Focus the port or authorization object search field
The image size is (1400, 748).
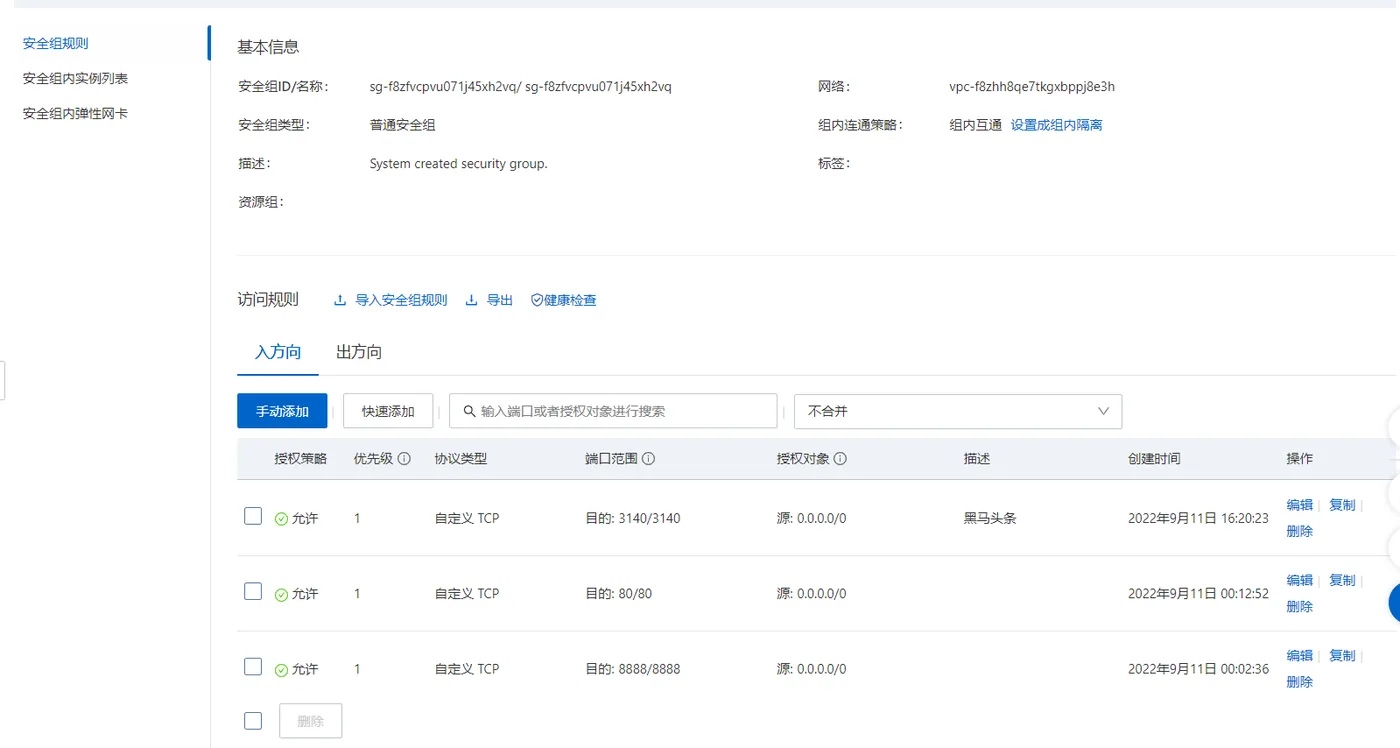(x=613, y=411)
